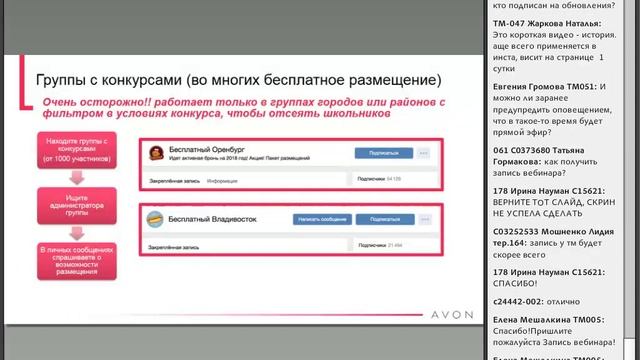Viewport: 640px width, 360px height.
Task: Click Подписаться for Бесплатный Оренбург
Action: coord(384,153)
